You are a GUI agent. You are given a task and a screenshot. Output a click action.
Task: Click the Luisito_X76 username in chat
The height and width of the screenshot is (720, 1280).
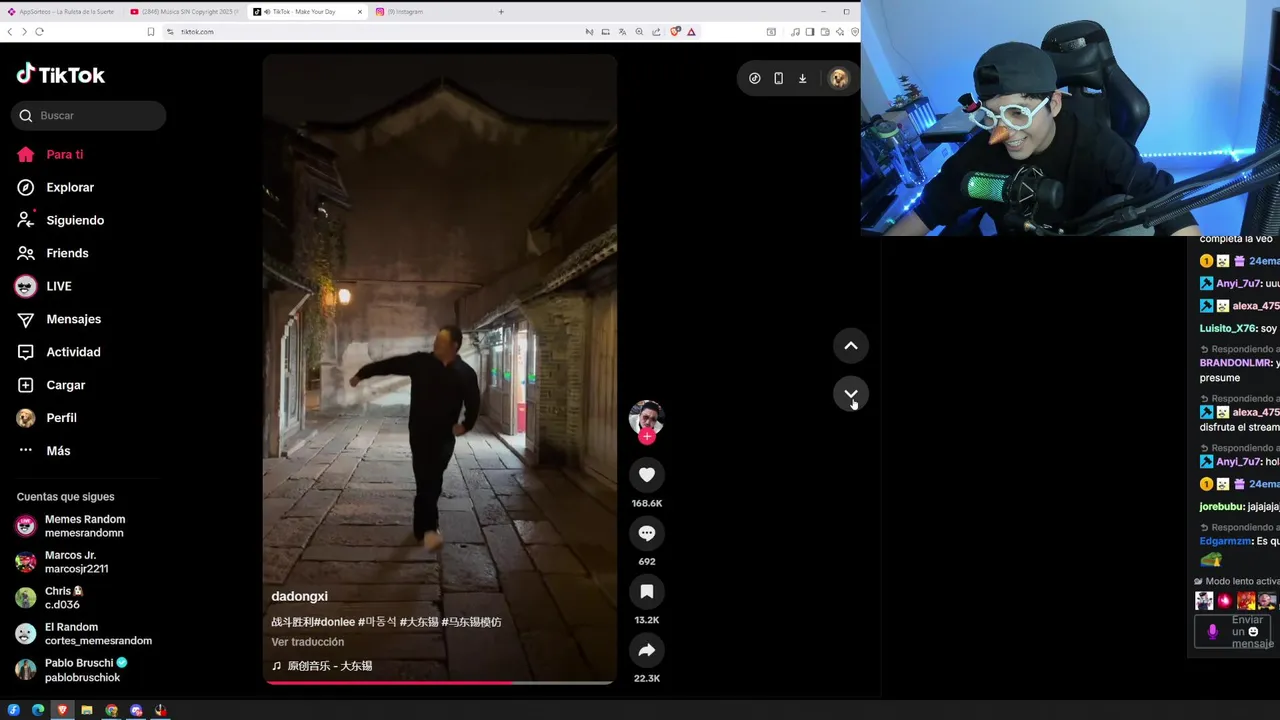(x=1228, y=328)
